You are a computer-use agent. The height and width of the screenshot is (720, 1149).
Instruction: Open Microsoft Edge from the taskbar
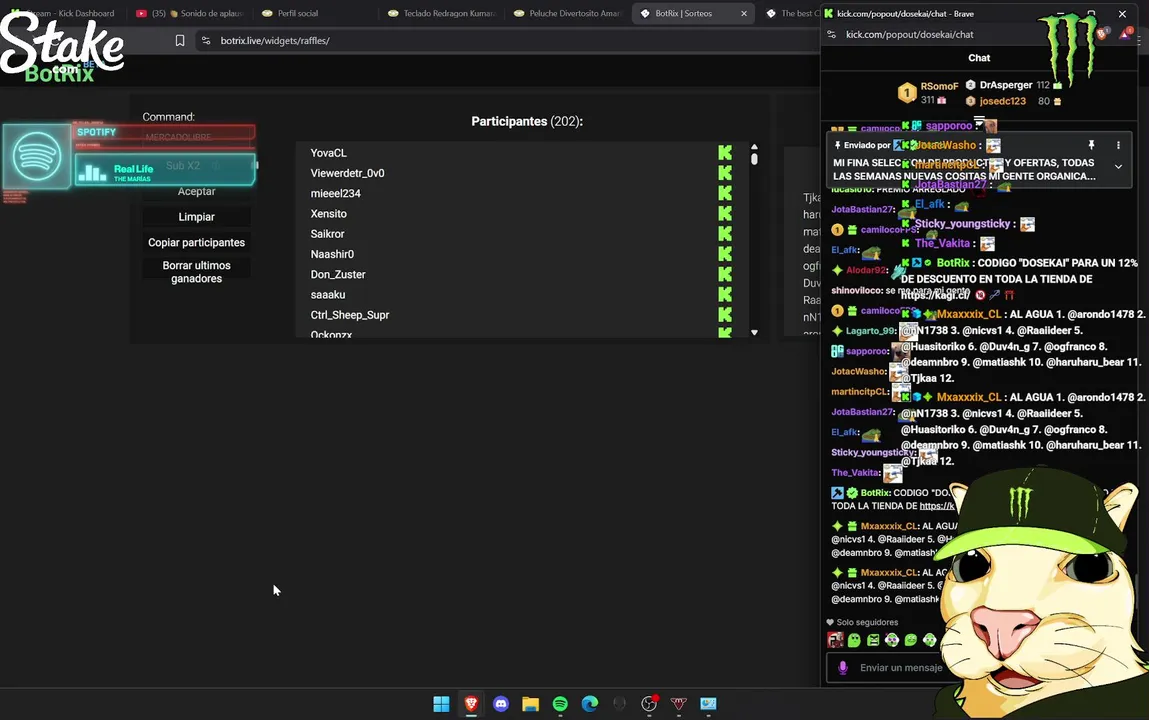tap(590, 704)
